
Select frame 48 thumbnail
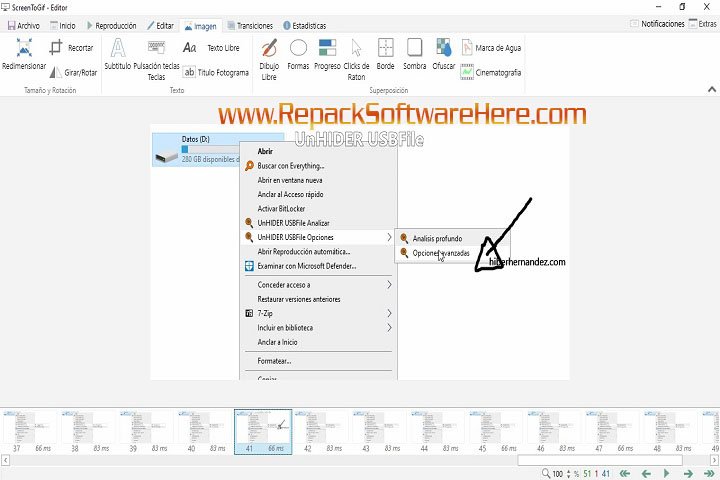coord(671,432)
